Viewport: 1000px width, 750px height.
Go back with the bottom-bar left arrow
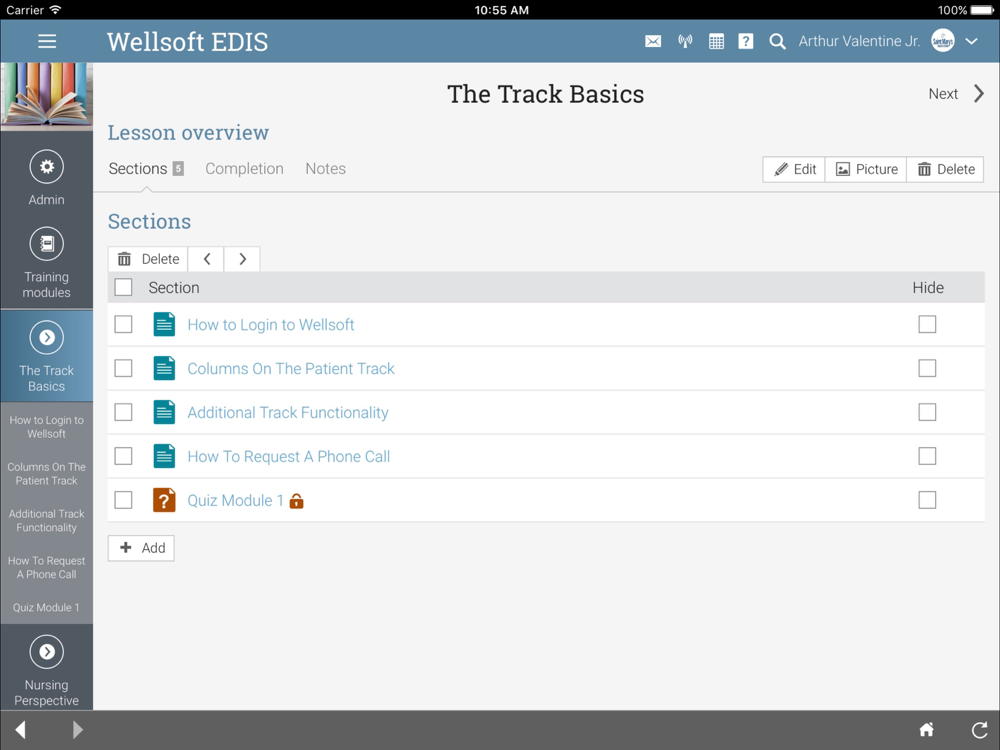pos(20,730)
